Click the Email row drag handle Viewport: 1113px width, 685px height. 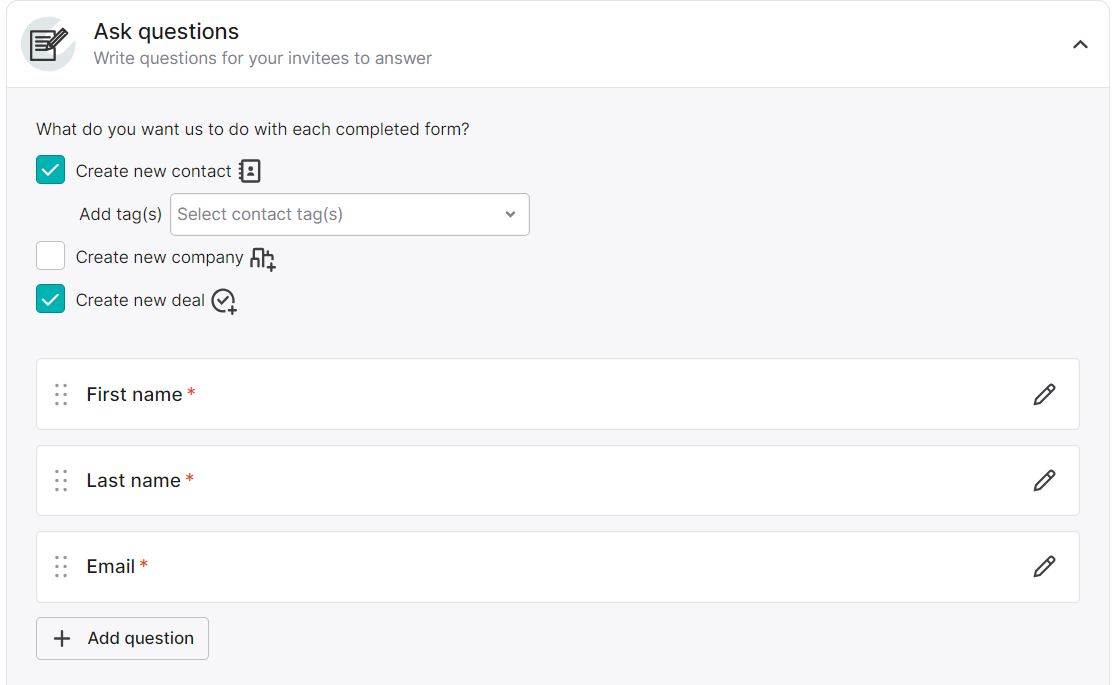coord(61,566)
